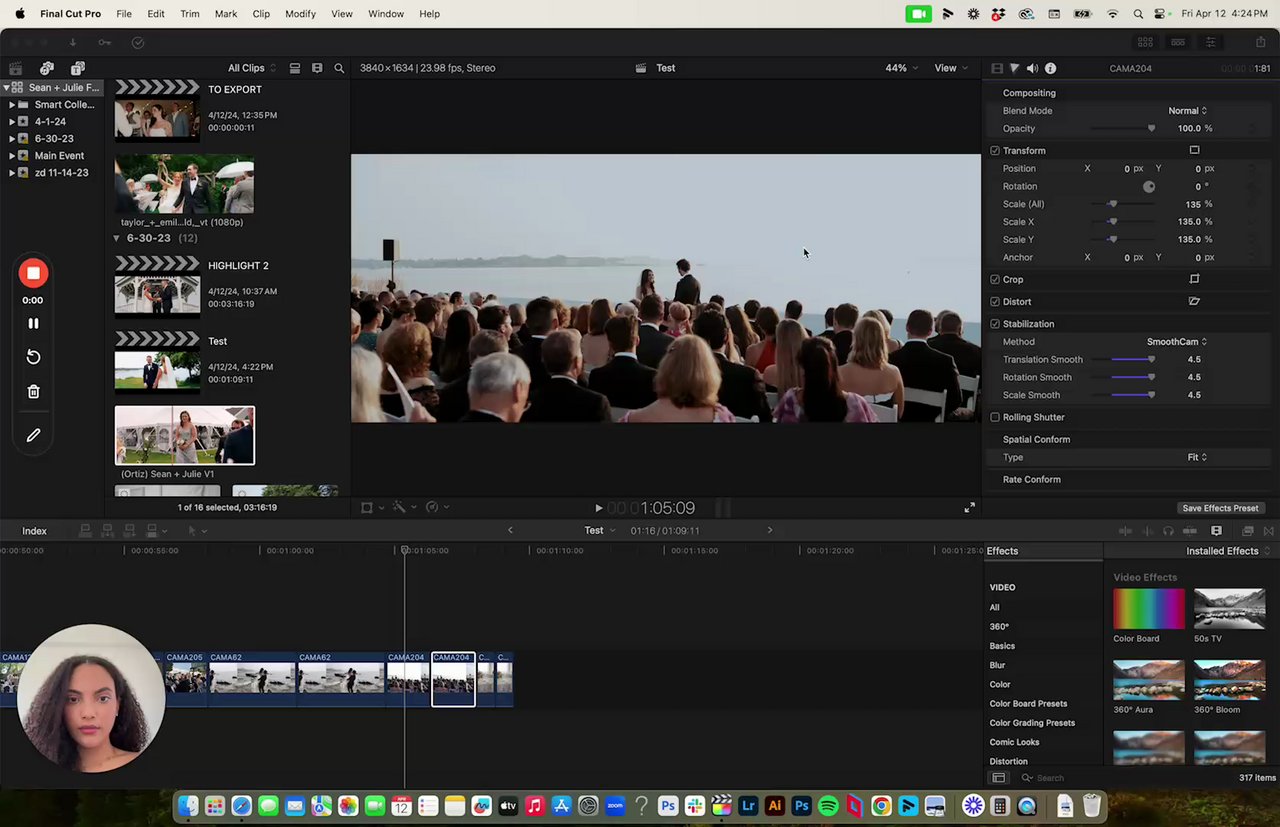Pause the screen recording

(x=33, y=323)
